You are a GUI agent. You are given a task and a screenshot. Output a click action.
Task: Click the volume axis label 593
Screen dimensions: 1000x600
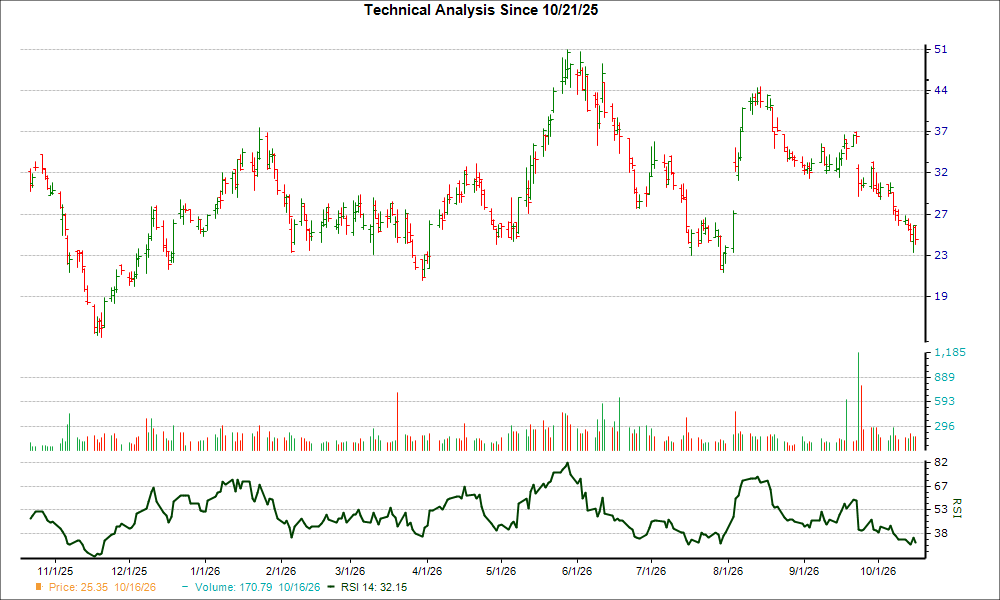coord(945,401)
